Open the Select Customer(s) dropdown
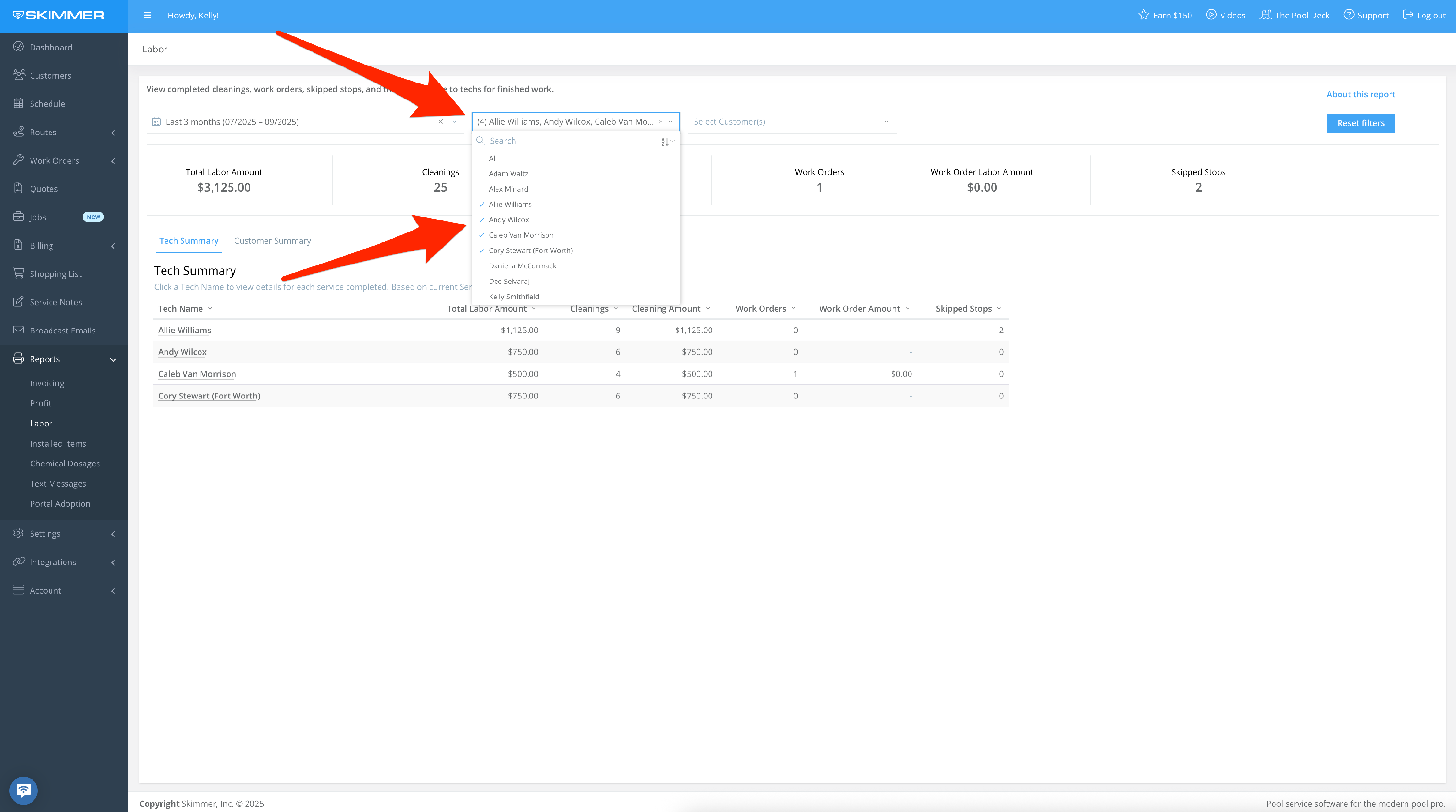 point(791,122)
